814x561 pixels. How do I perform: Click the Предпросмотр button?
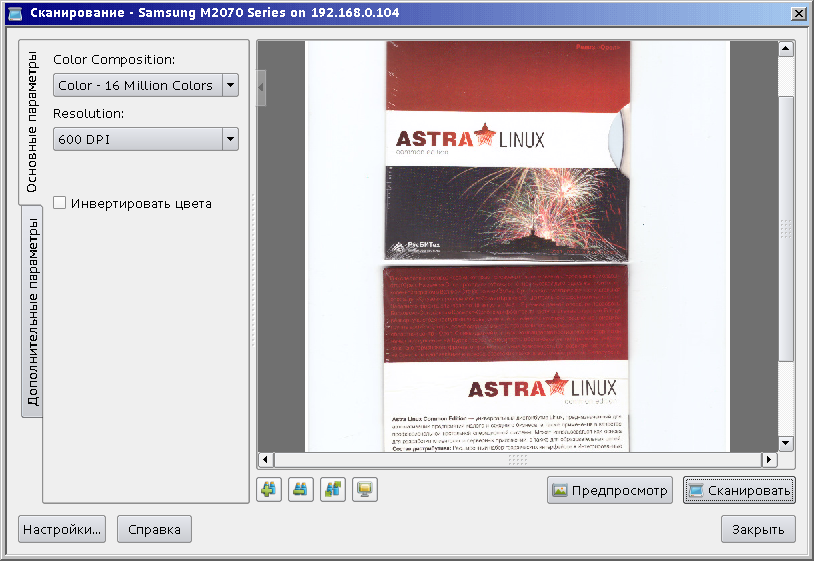point(609,490)
